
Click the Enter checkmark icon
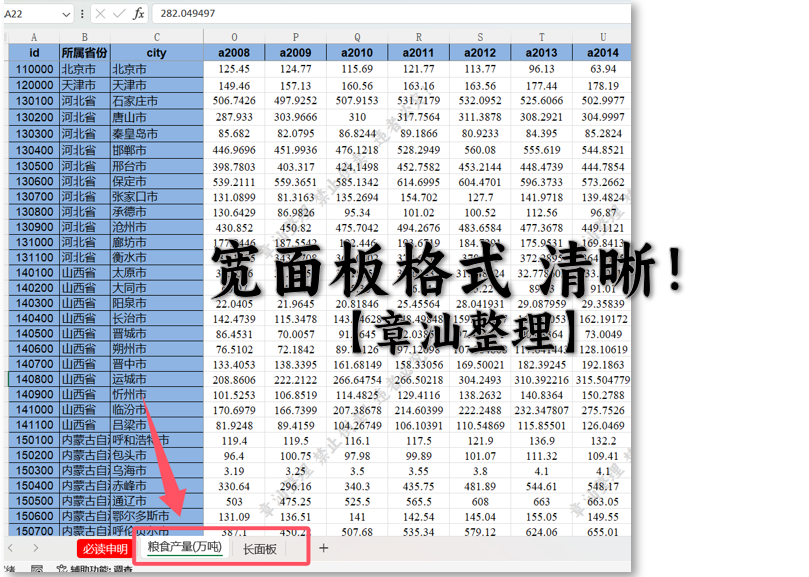(119, 14)
